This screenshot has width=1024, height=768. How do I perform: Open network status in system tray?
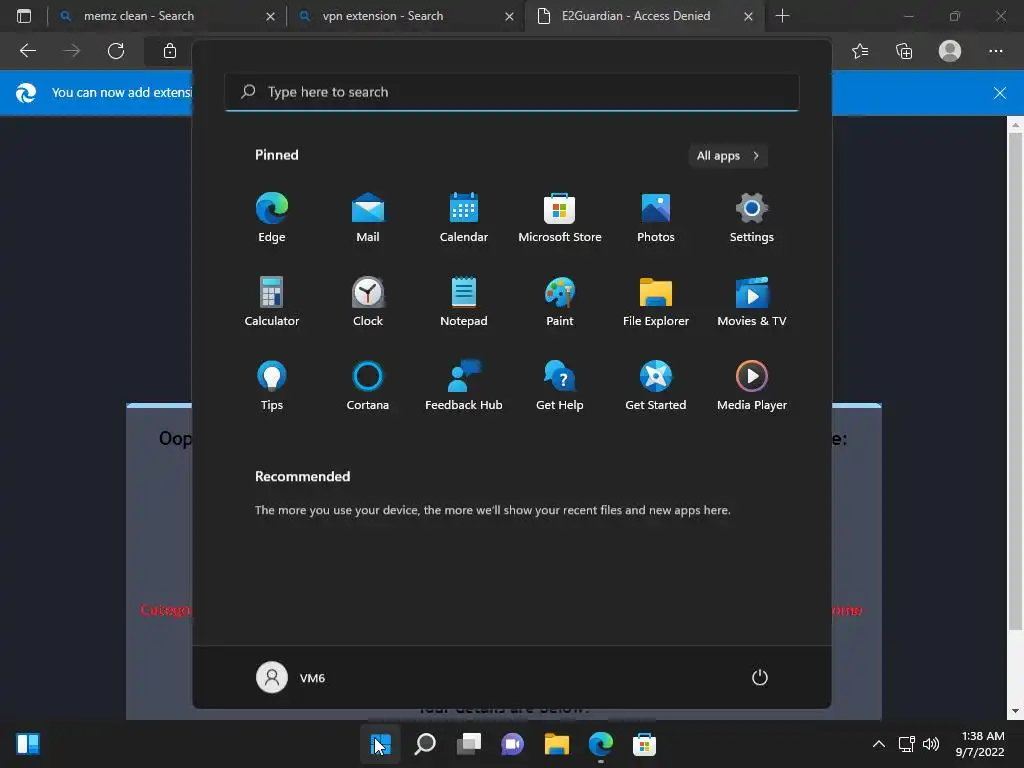pos(906,744)
